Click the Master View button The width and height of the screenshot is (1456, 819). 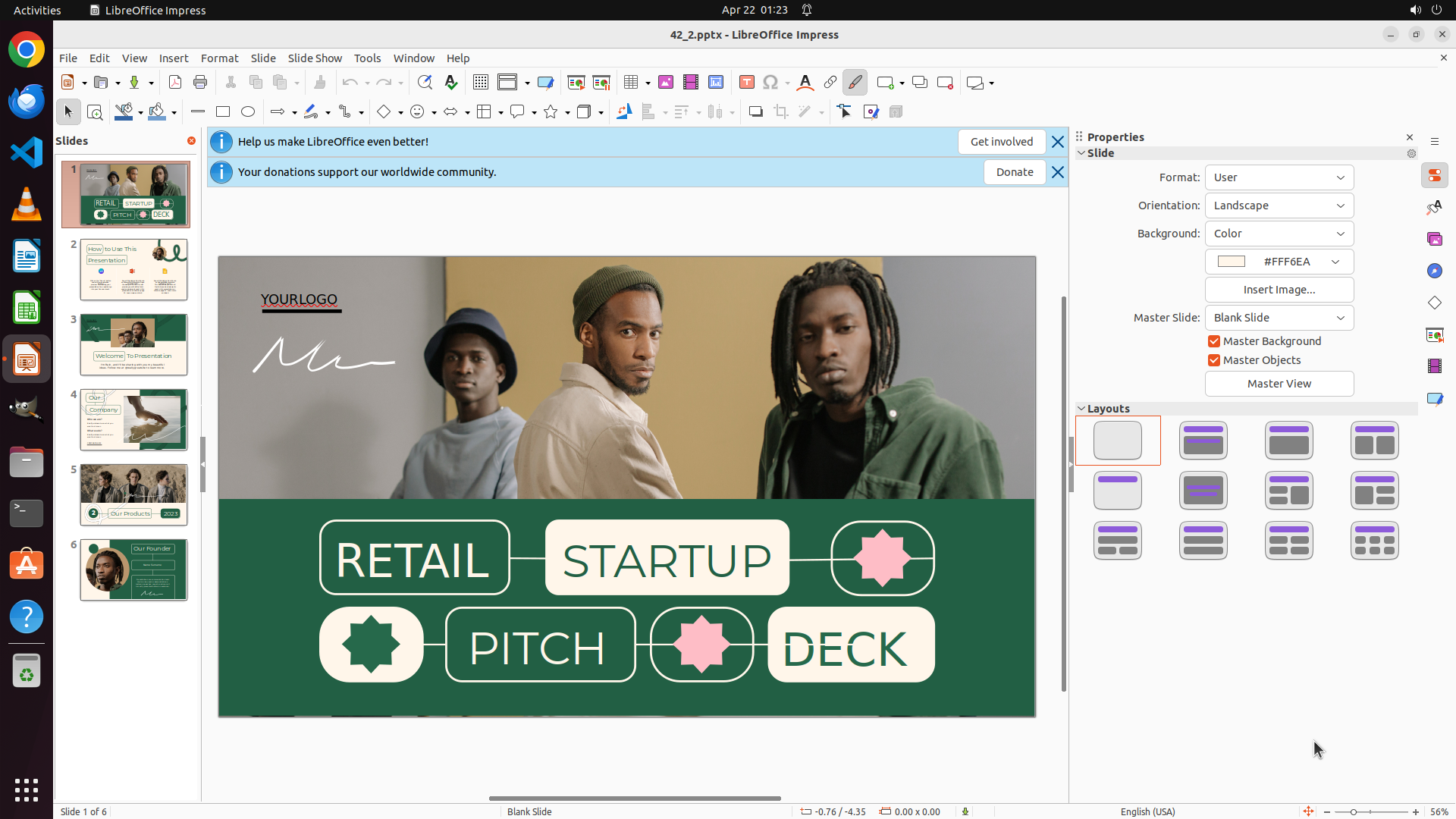[x=1279, y=384]
